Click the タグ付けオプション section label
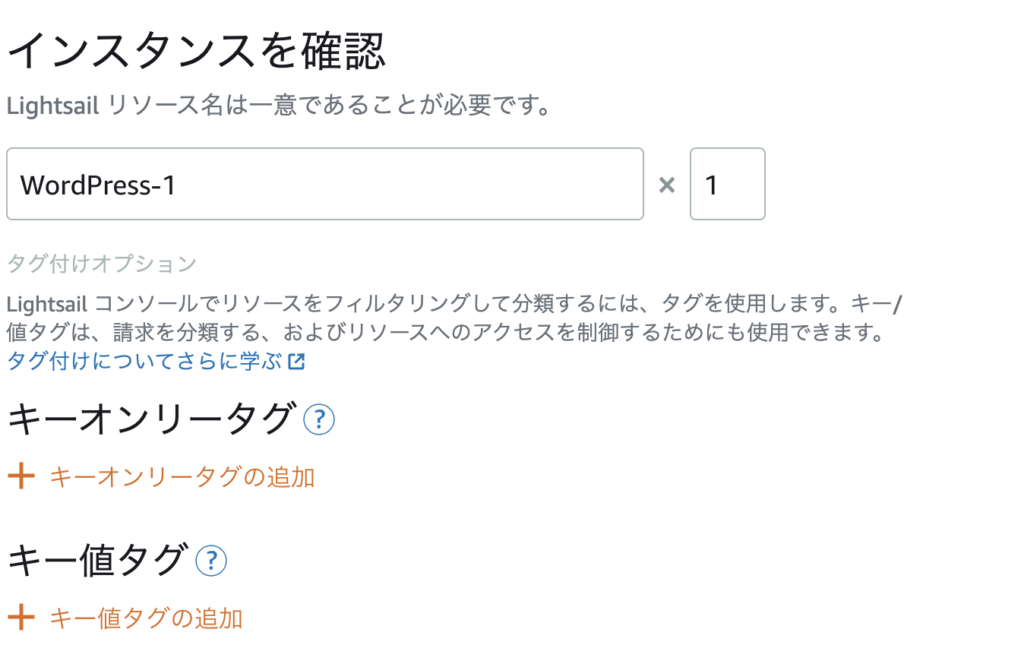Screen dimensions: 1024x664 (102, 264)
